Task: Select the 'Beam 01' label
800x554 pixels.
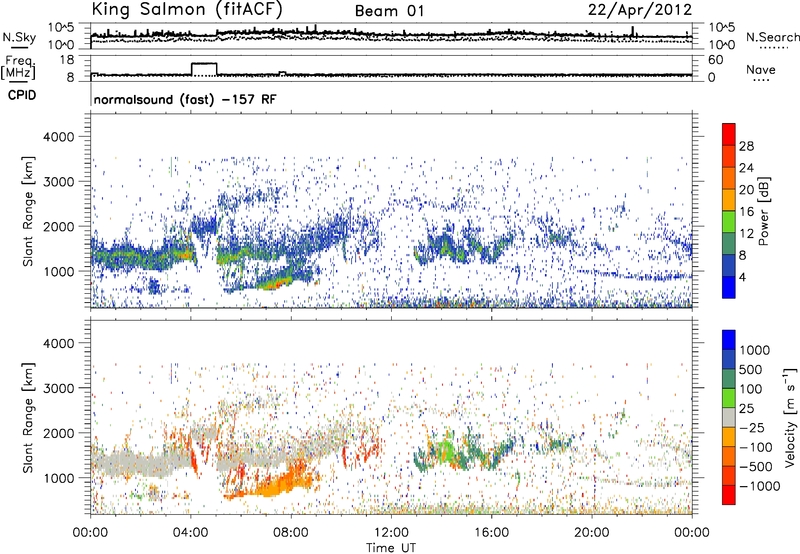Action: pyautogui.click(x=389, y=11)
